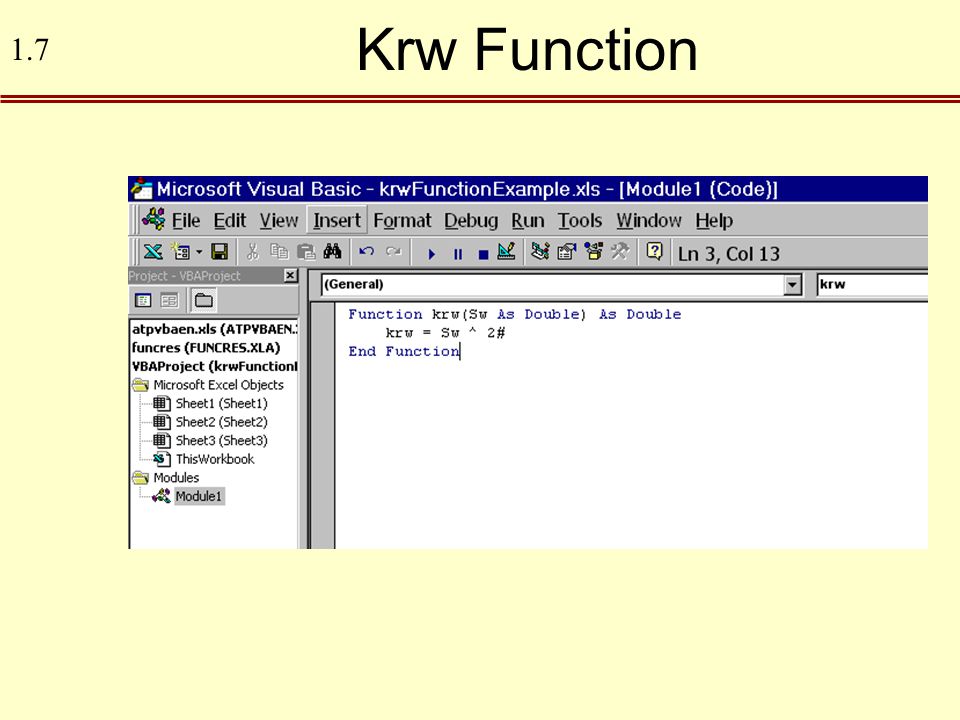Click the 'Function krw(Sw As Double)' line

514,314
